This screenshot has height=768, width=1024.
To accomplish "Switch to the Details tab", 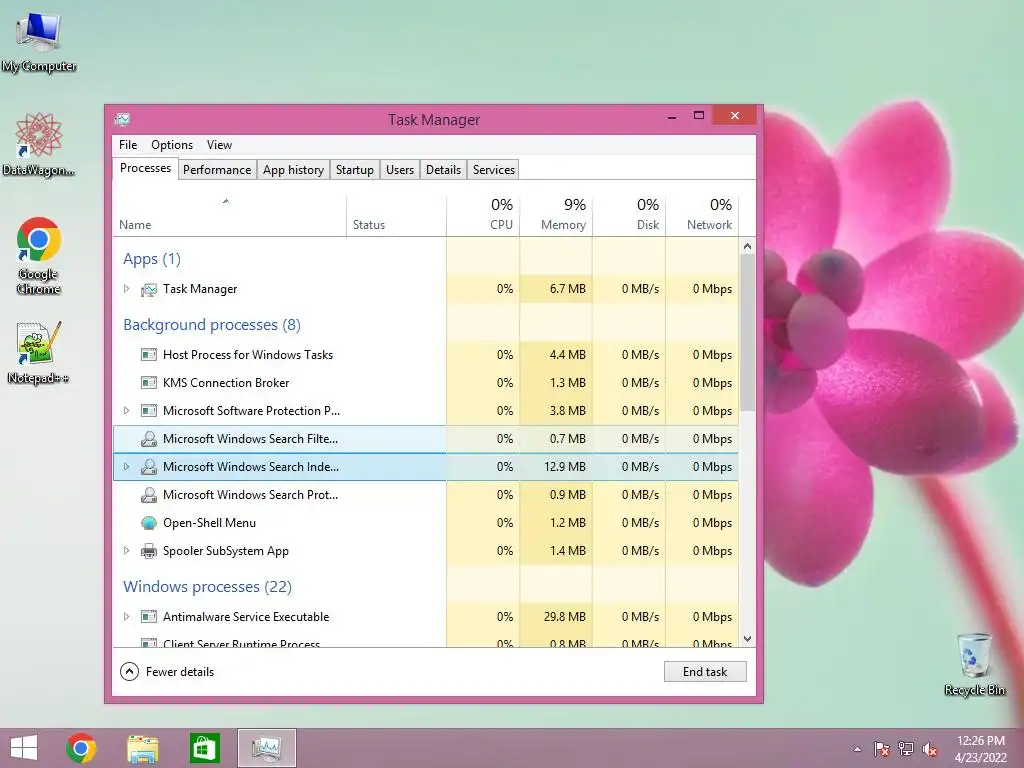I will pos(443,170).
